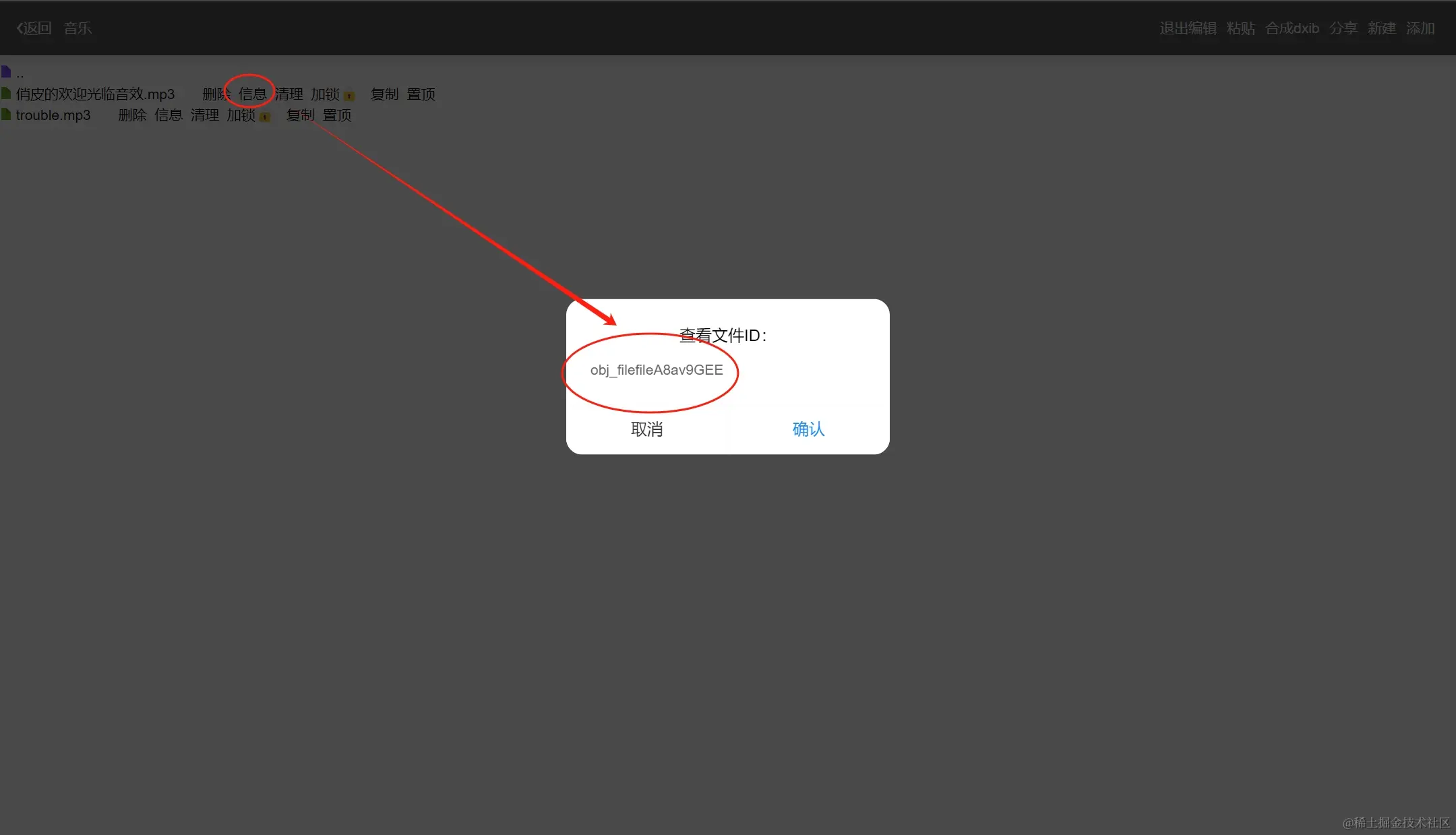Click 删除 on the trouble.mp3 row
The height and width of the screenshot is (835, 1456).
132,115
